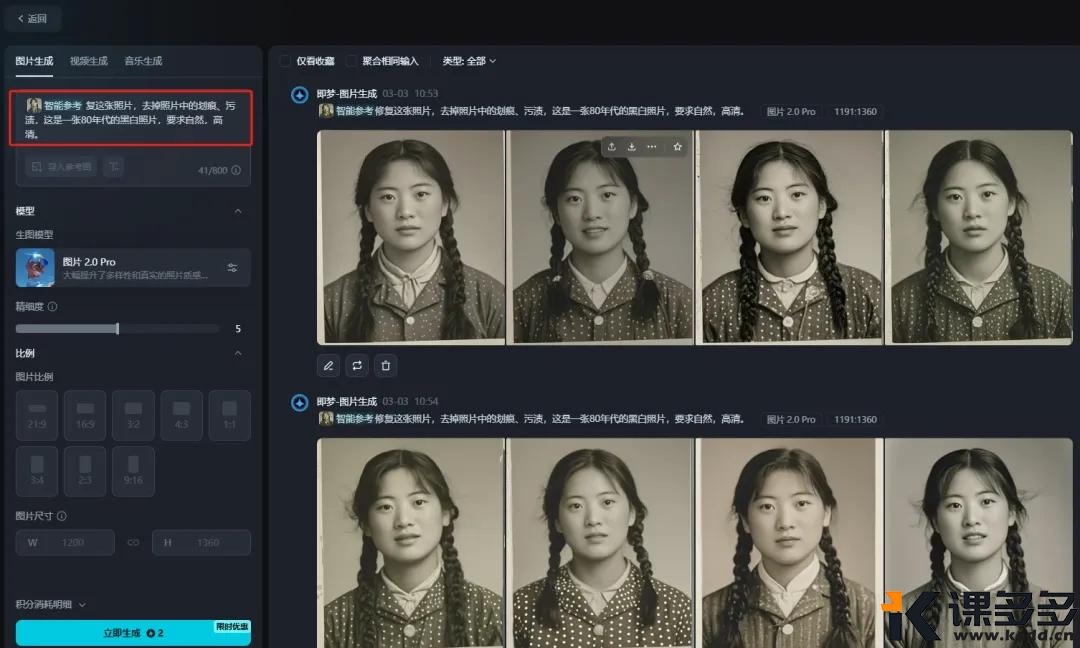Adjust the 精细度 slider handle
Screen dimensions: 1080x648
click(x=117, y=328)
